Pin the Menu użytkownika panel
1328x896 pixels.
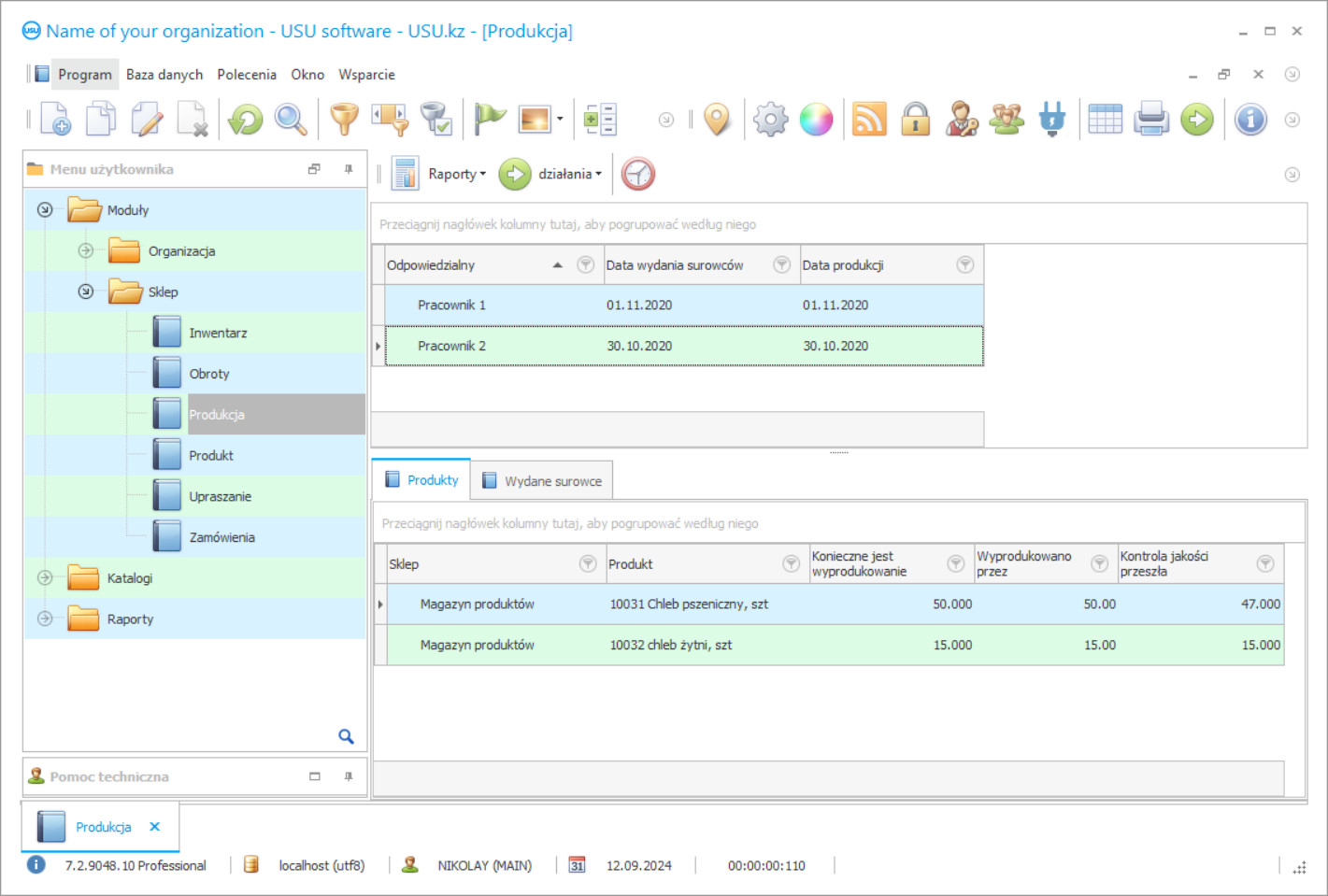[349, 169]
